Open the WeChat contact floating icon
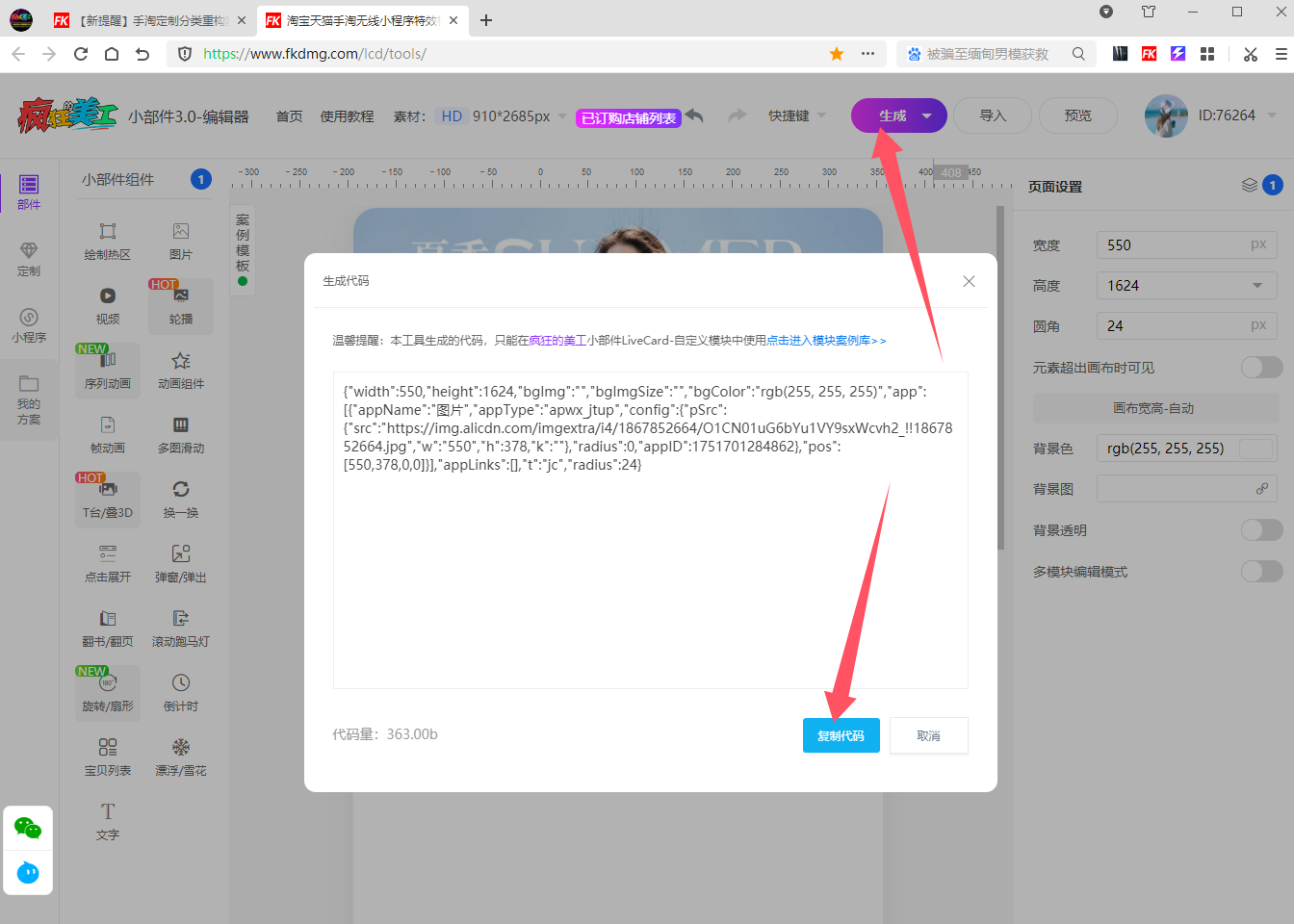The width and height of the screenshot is (1294, 924). [x=28, y=828]
